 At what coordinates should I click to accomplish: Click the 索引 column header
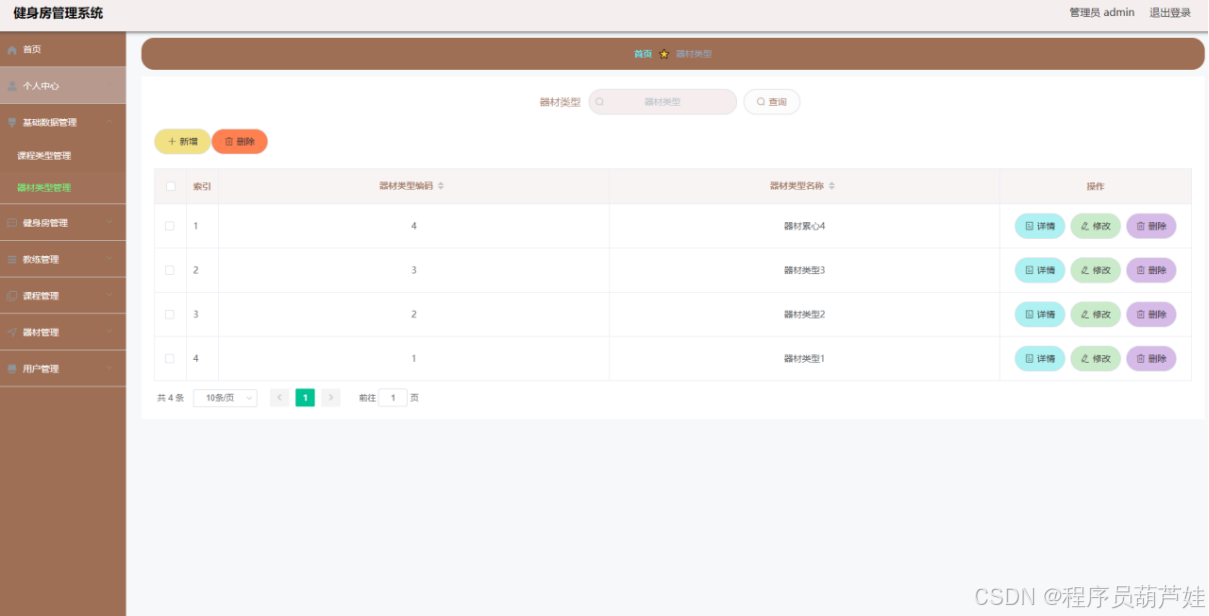pyautogui.click(x=202, y=186)
